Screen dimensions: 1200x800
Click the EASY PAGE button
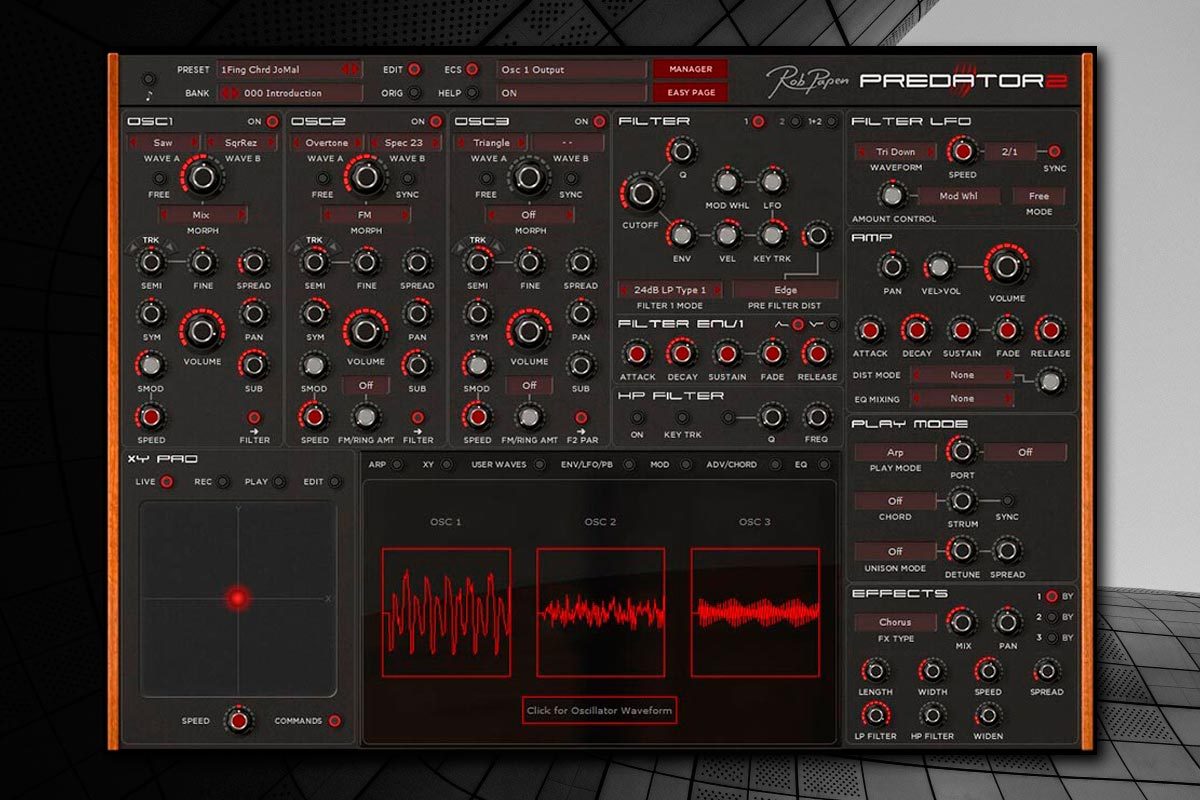(690, 93)
